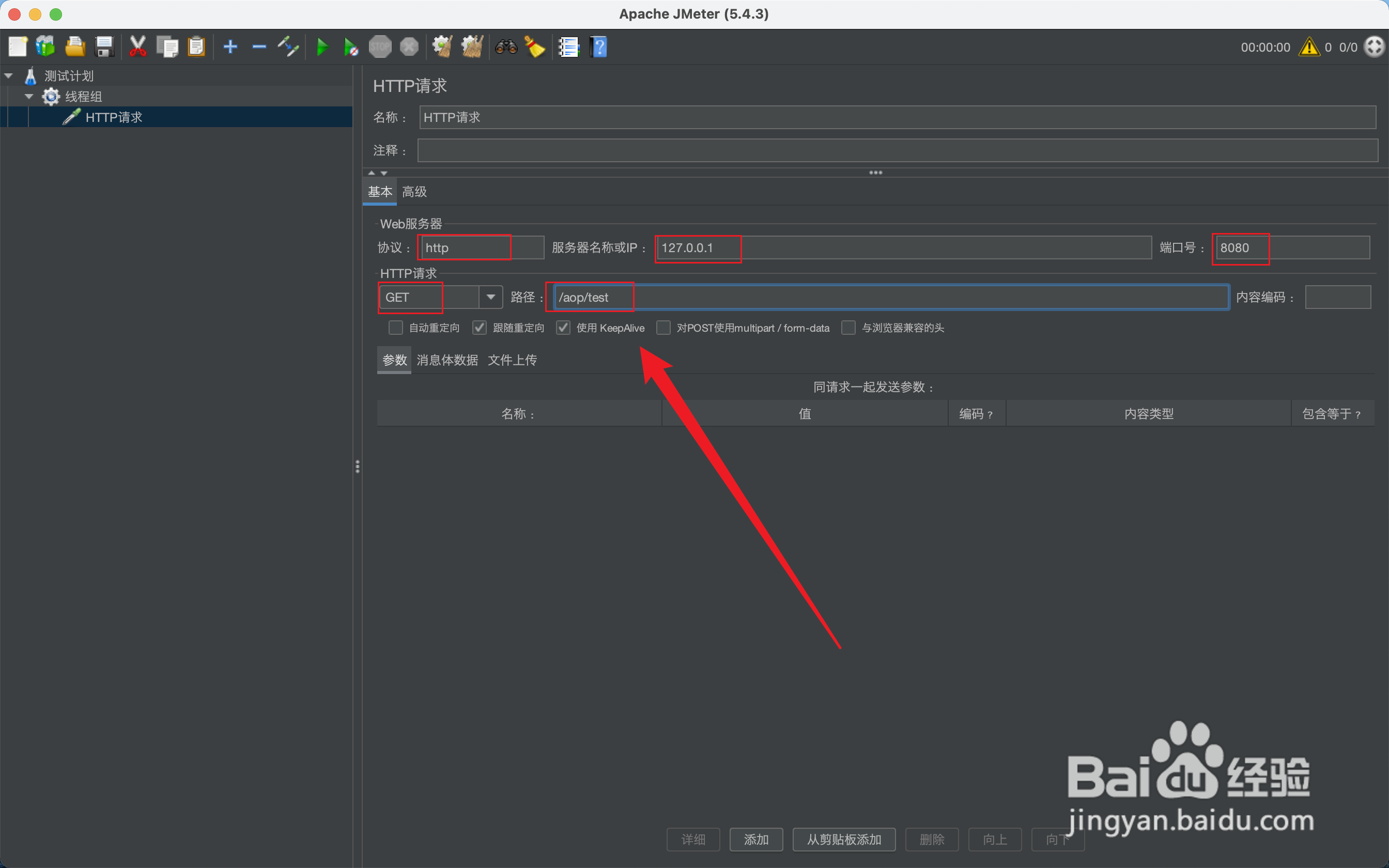The height and width of the screenshot is (868, 1389).
Task: Click the scissors Cut icon
Action: tap(138, 47)
